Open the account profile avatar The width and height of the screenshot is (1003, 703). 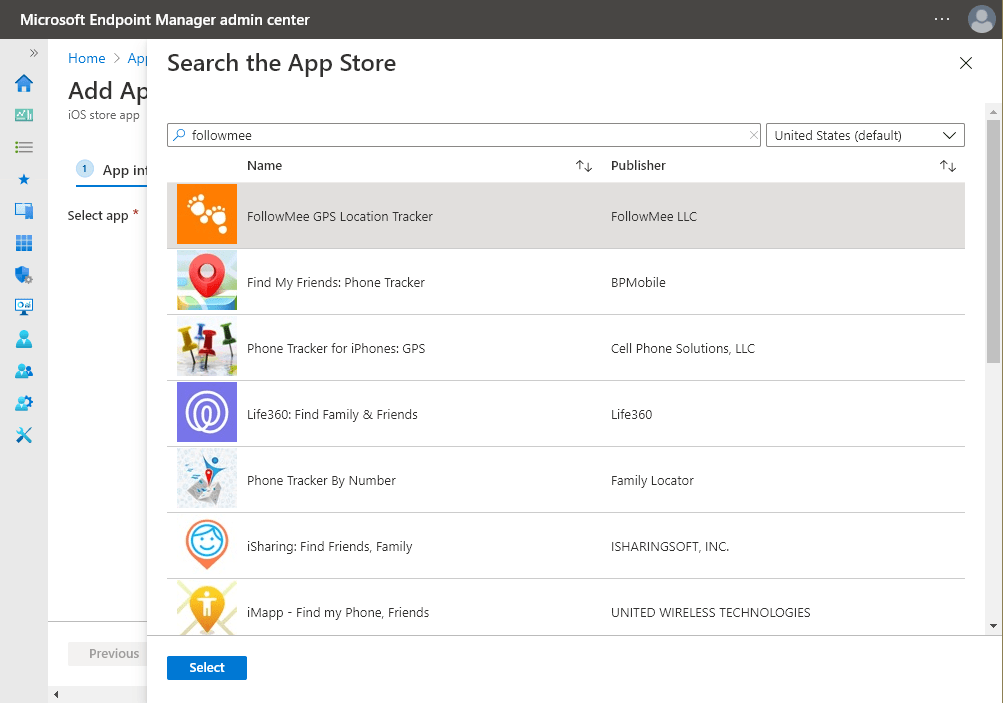pyautogui.click(x=981, y=19)
